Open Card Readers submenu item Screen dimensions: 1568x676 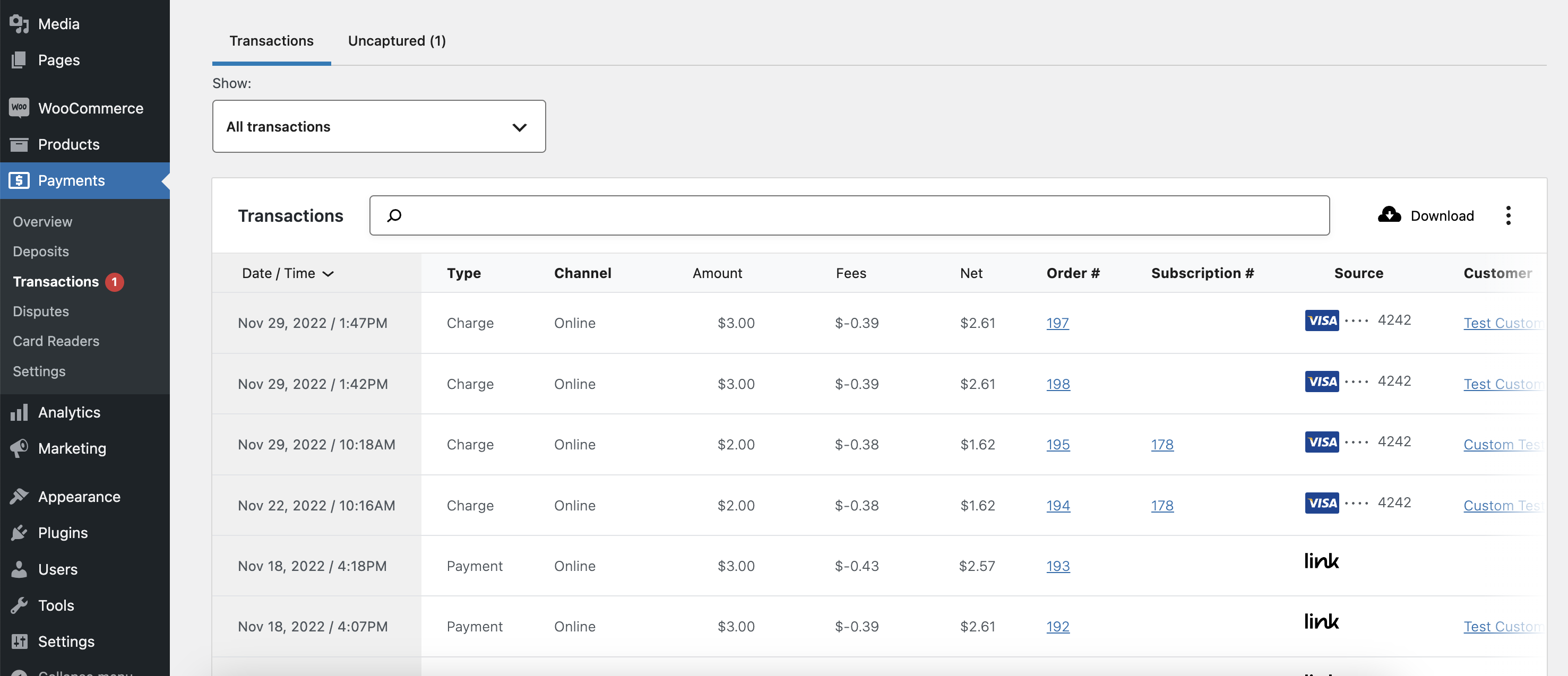56,341
